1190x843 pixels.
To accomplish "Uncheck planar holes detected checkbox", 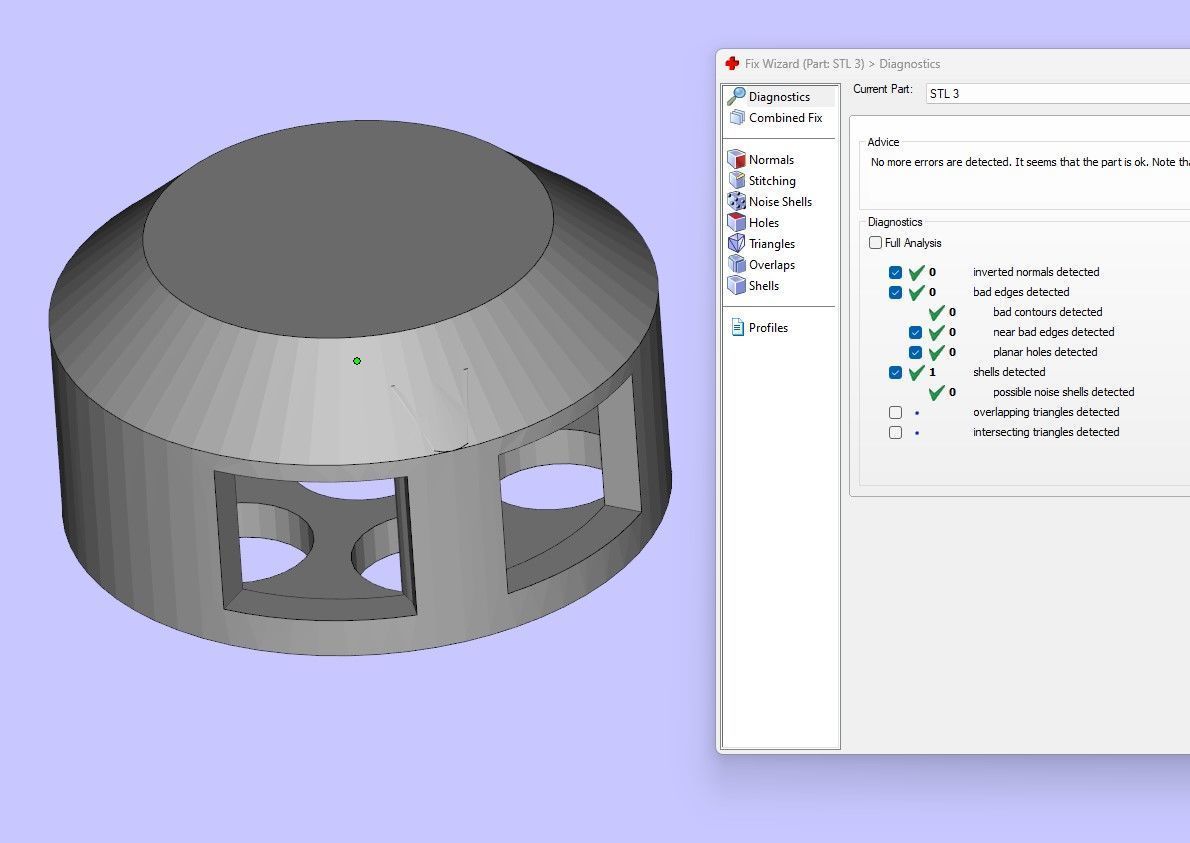I will [915, 352].
